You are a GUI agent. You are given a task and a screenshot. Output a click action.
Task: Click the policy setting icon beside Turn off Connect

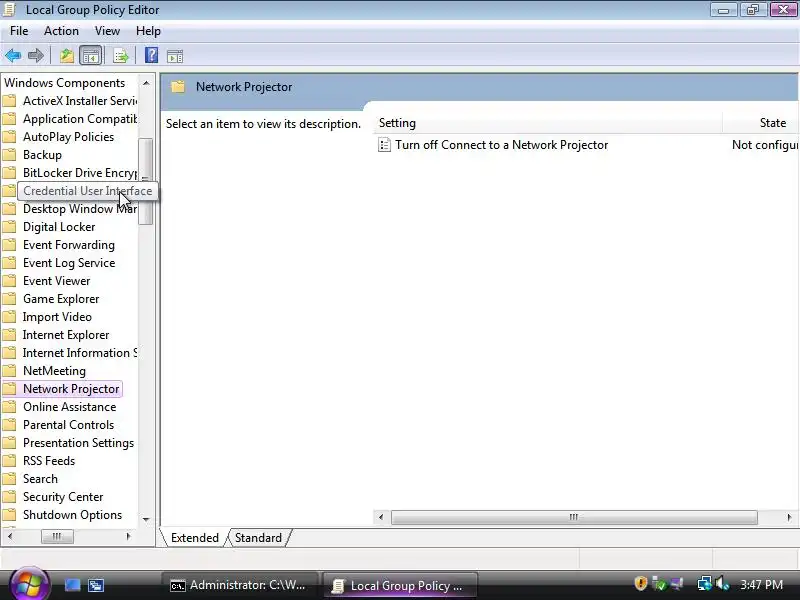(384, 145)
